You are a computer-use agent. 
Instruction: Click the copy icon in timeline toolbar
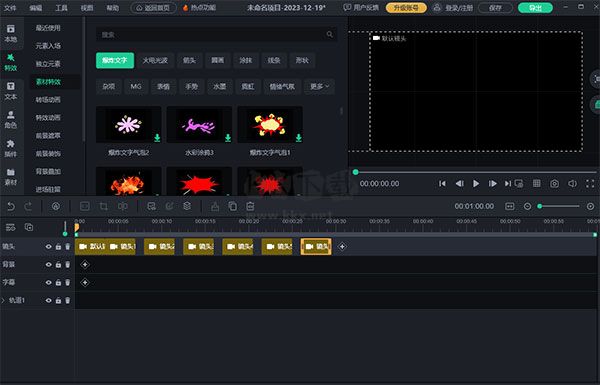pos(232,206)
